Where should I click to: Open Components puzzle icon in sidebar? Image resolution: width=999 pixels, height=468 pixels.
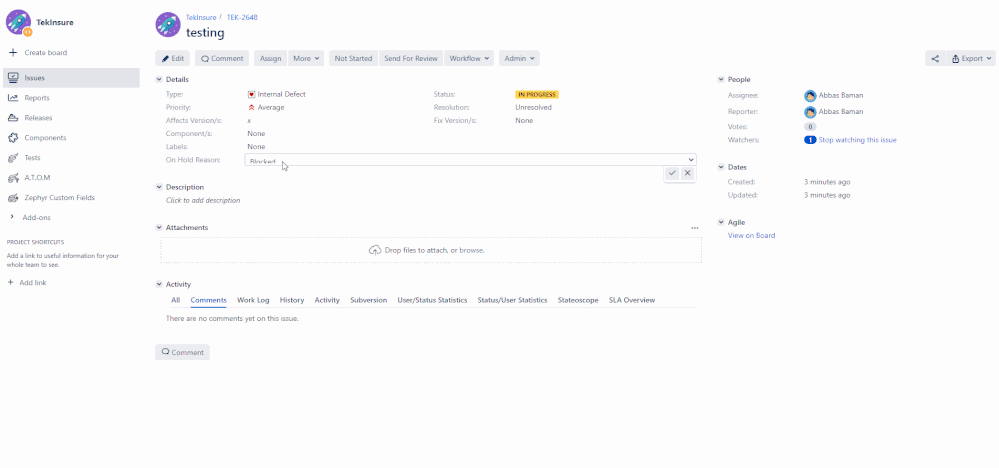pyautogui.click(x=13, y=138)
